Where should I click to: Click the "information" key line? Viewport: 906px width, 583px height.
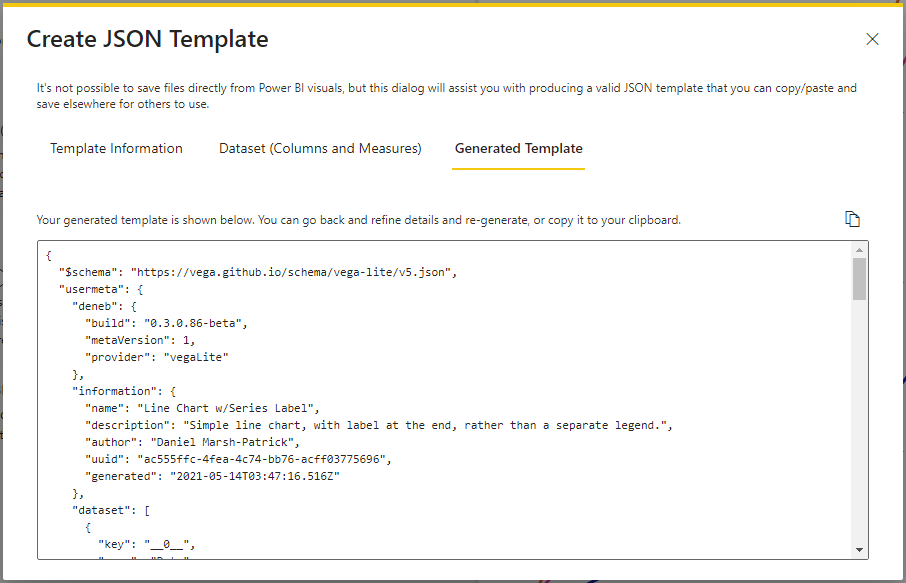coord(124,391)
